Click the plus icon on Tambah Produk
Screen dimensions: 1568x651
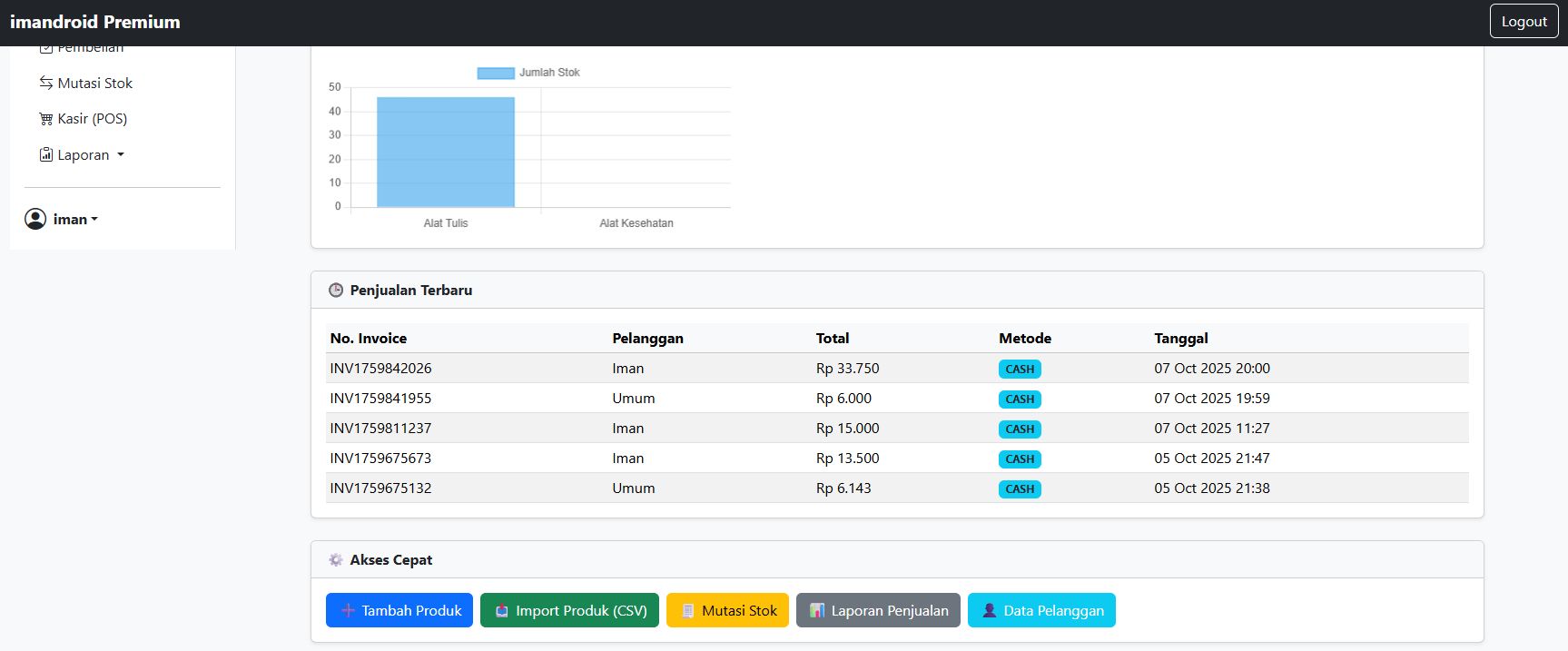point(348,611)
